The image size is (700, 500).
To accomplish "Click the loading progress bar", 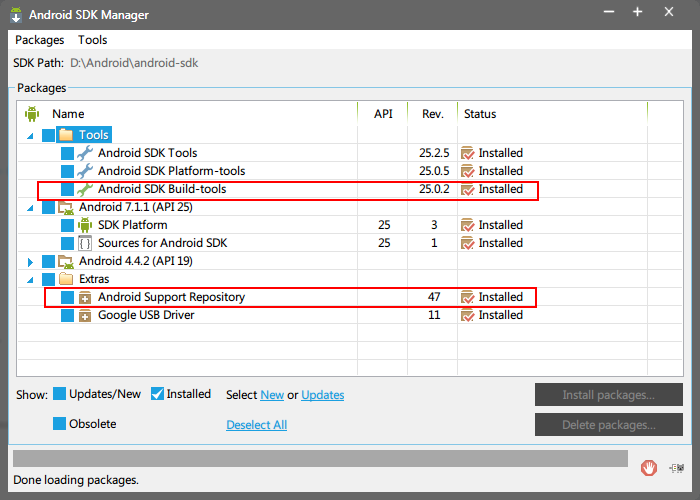I will click(320, 458).
